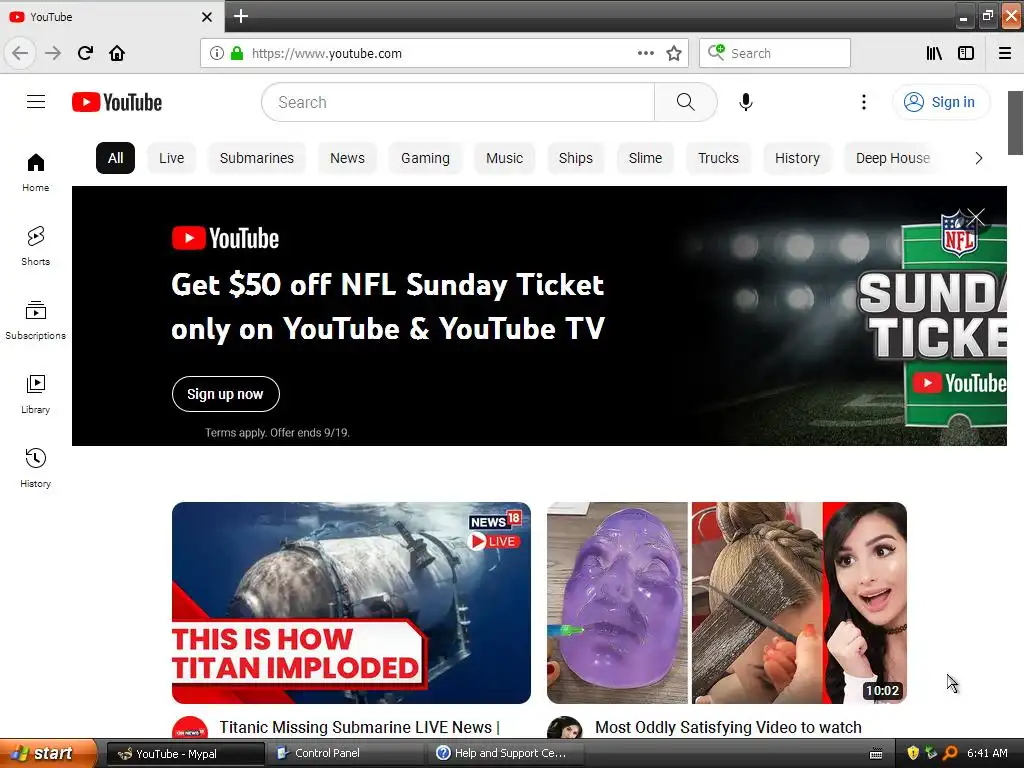This screenshot has width=1024, height=768.
Task: Open the Titan Imploded video thumbnail
Action: click(351, 603)
